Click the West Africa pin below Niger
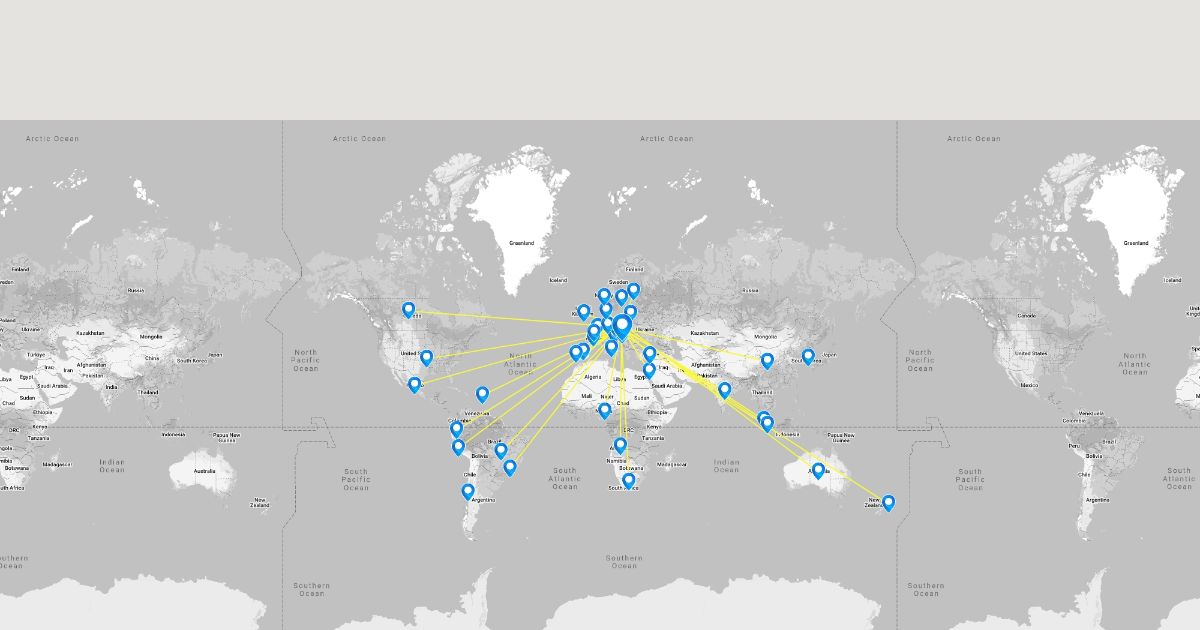This screenshot has width=1200, height=630. [x=604, y=410]
